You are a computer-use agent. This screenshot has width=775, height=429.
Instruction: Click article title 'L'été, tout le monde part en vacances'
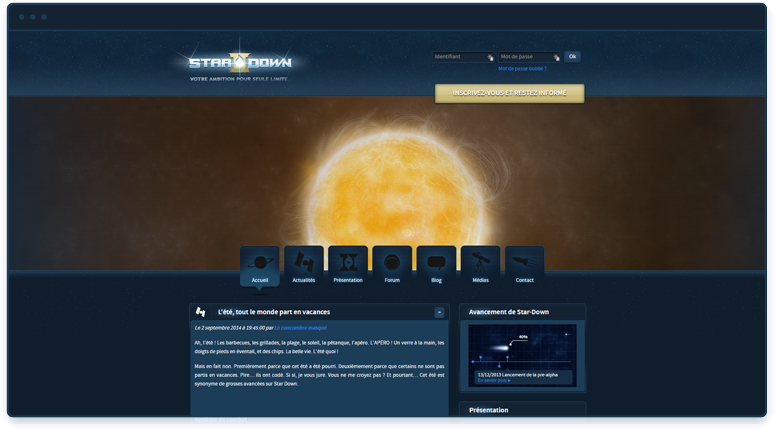(274, 312)
